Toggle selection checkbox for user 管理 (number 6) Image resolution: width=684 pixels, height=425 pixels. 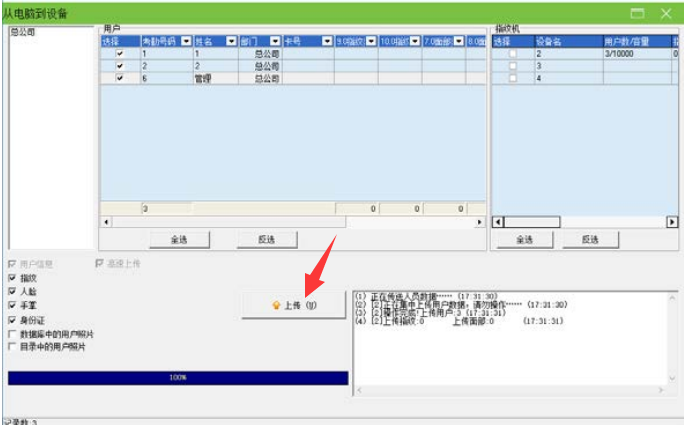click(x=120, y=78)
